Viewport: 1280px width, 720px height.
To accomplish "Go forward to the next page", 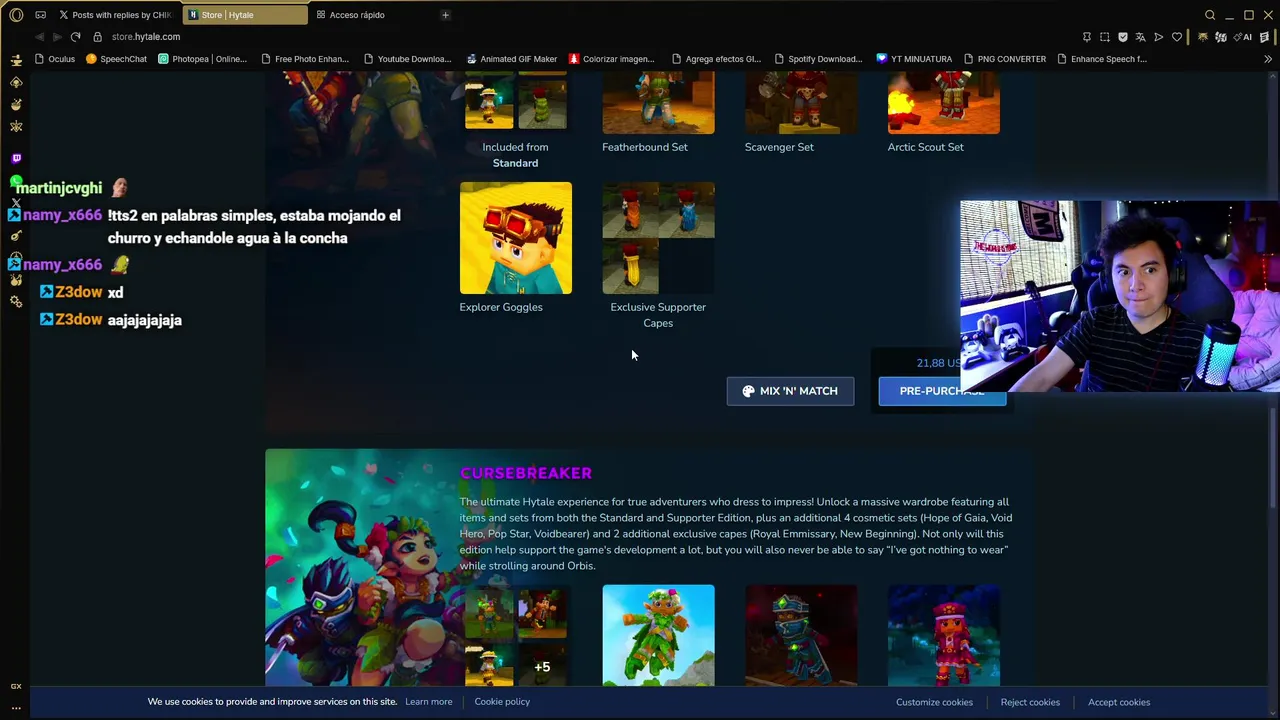I will tap(57, 37).
